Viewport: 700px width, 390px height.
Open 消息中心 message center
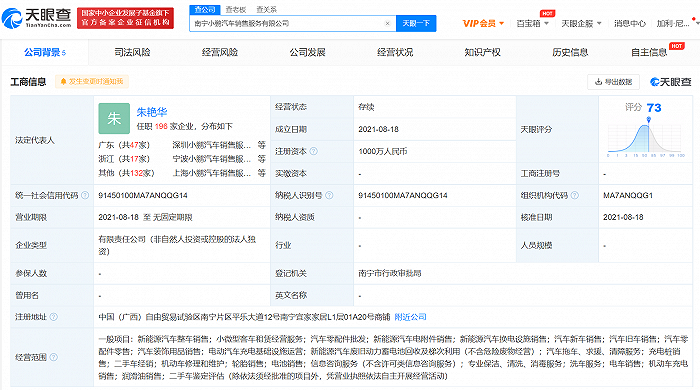pyautogui.click(x=629, y=23)
